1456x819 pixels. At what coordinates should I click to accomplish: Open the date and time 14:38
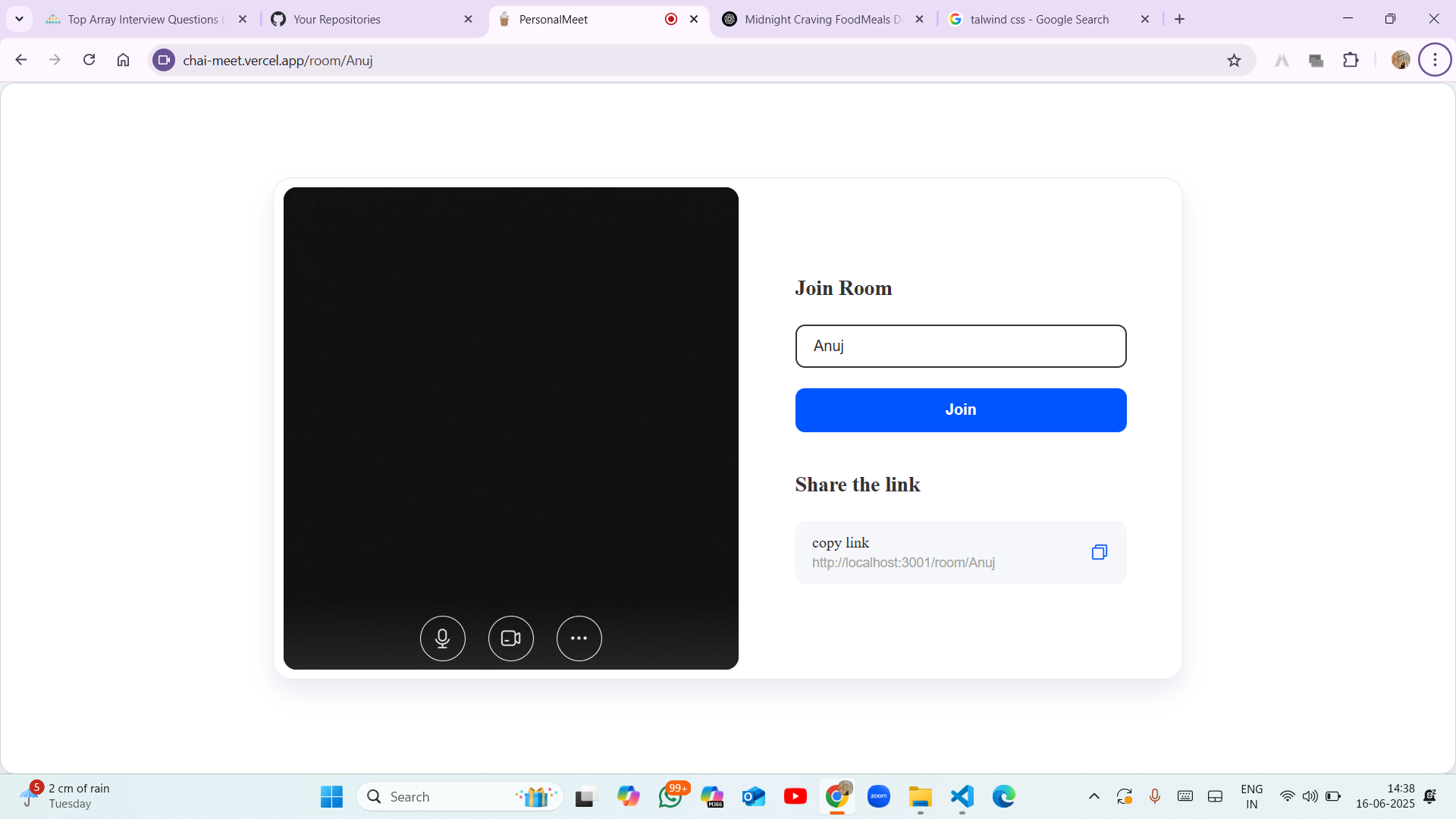coord(1385,797)
